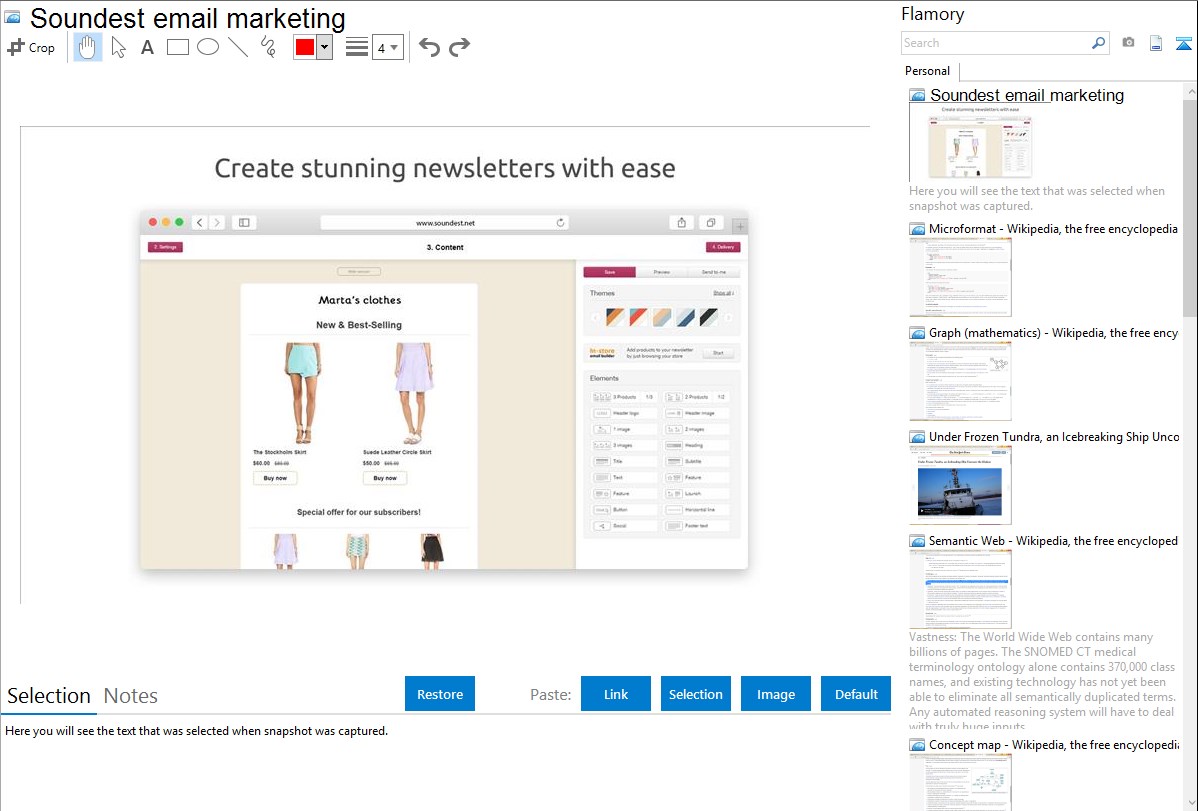Click the Paste Image button
Image resolution: width=1198 pixels, height=811 pixels.
[x=775, y=694]
